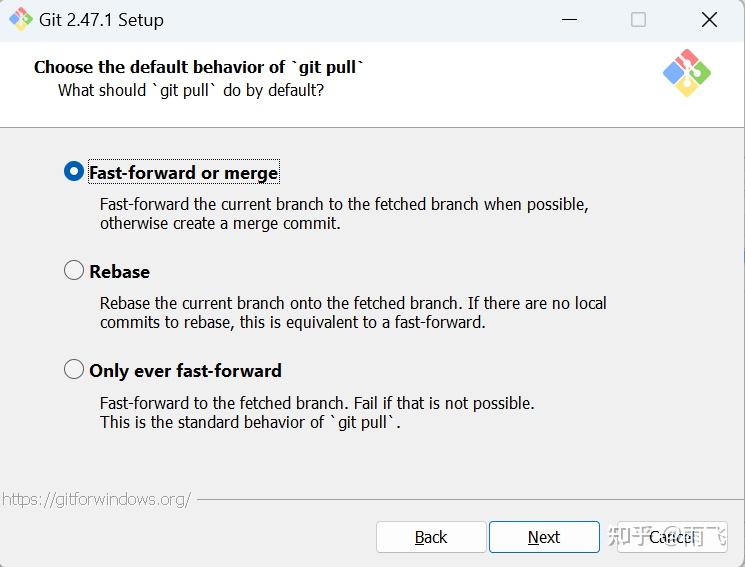Select the Fast-forward or merge radio button
Image resolution: width=745 pixels, height=567 pixels.
point(74,172)
